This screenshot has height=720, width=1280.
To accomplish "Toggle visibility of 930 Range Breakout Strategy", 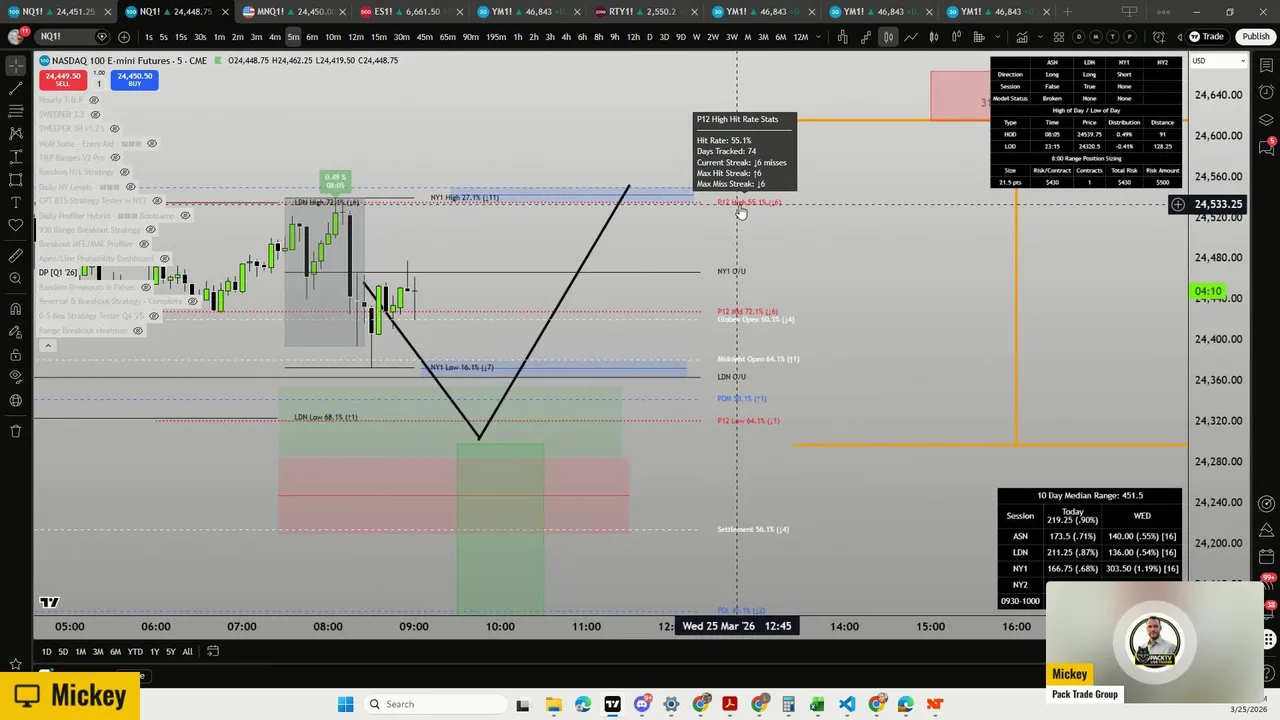I will [151, 229].
